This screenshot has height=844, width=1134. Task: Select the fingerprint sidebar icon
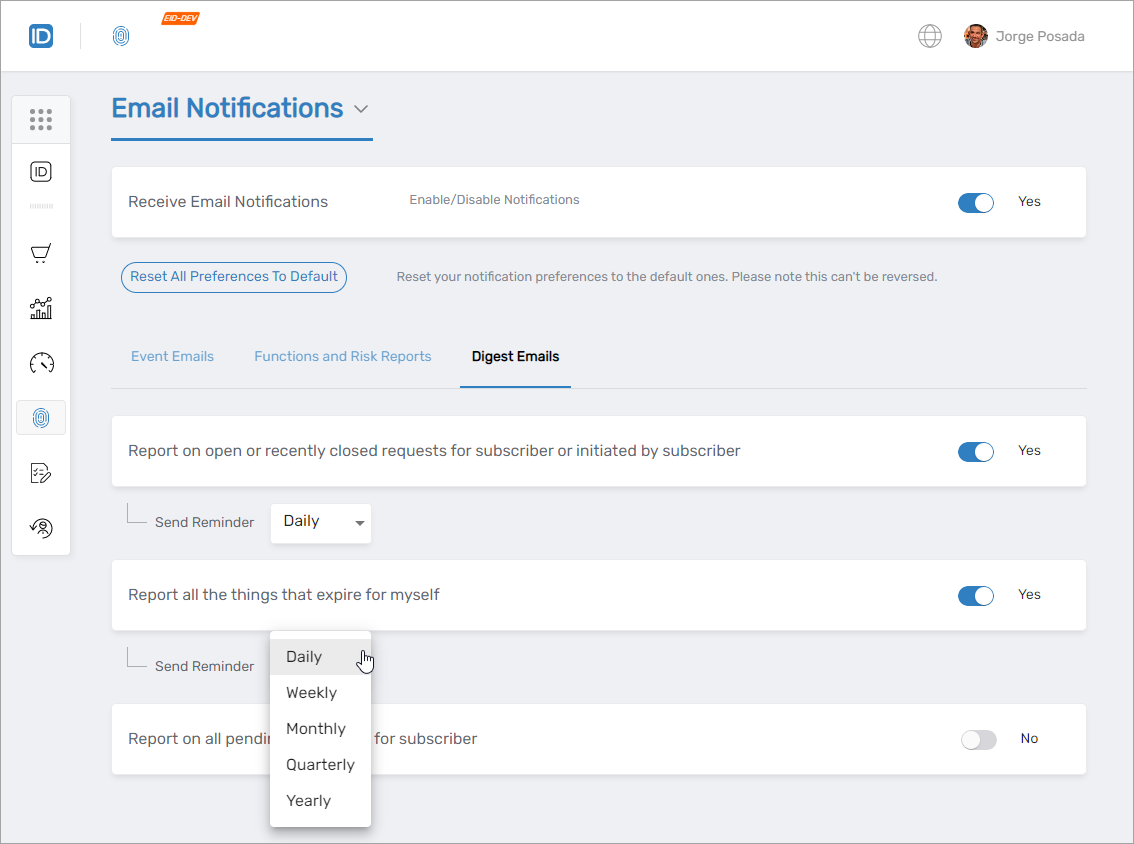pos(41,417)
